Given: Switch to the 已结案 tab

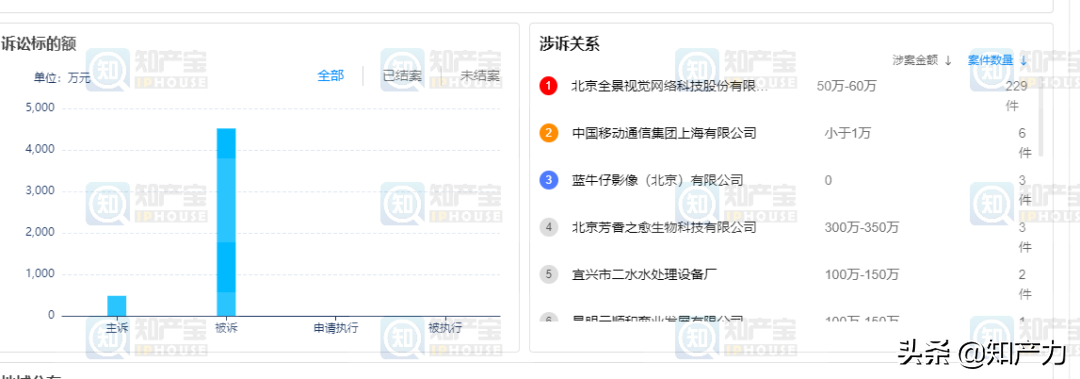Looking at the screenshot, I should [x=402, y=75].
